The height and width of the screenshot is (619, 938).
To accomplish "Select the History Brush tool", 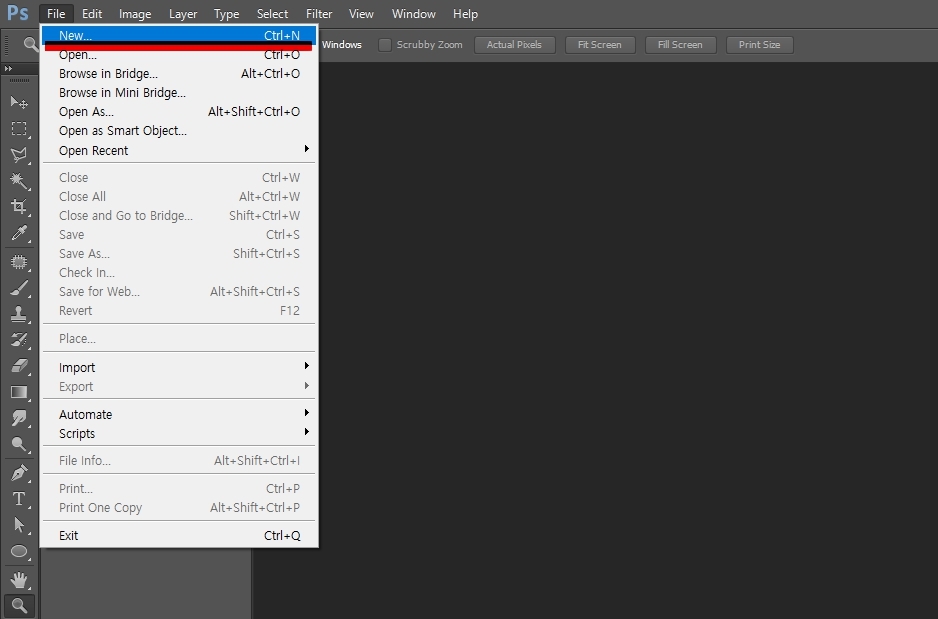I will point(19,340).
